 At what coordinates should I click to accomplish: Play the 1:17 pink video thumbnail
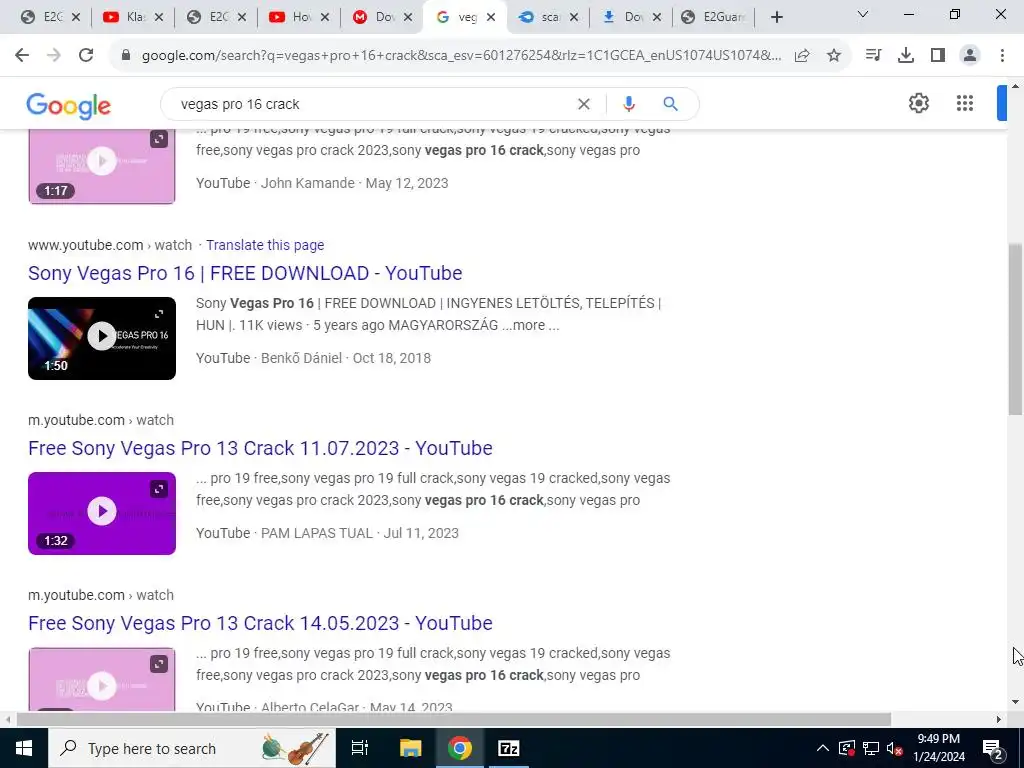pyautogui.click(x=102, y=161)
